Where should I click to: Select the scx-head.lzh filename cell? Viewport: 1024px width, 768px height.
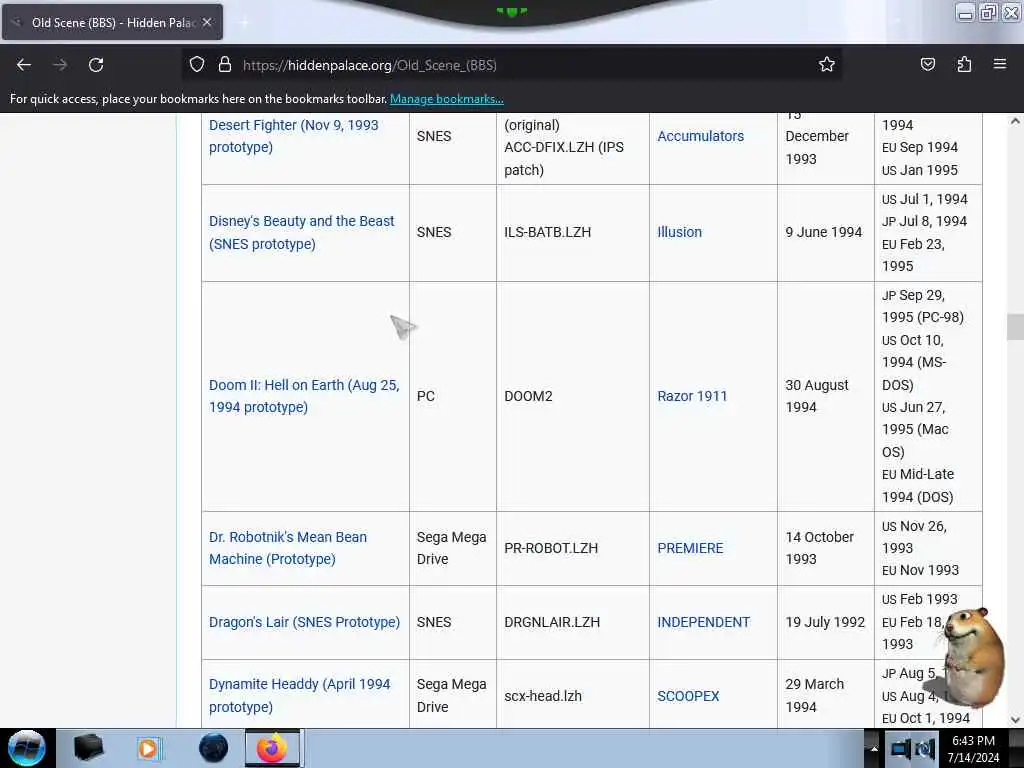(x=573, y=694)
